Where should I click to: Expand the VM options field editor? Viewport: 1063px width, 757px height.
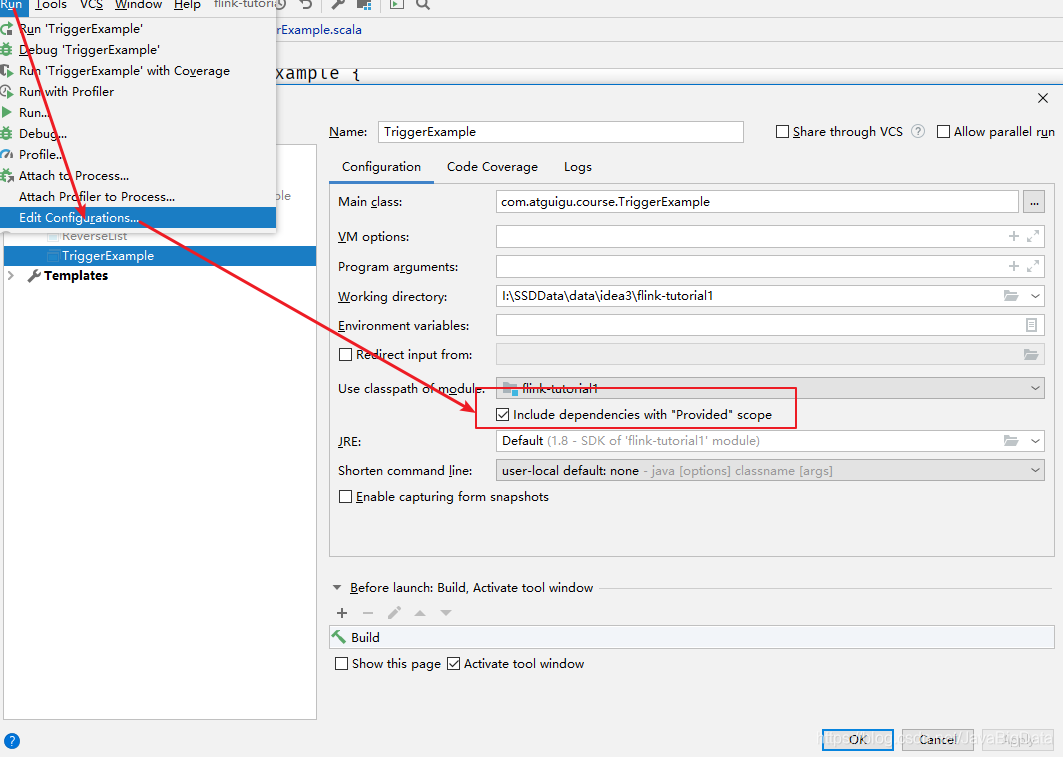pos(1032,237)
